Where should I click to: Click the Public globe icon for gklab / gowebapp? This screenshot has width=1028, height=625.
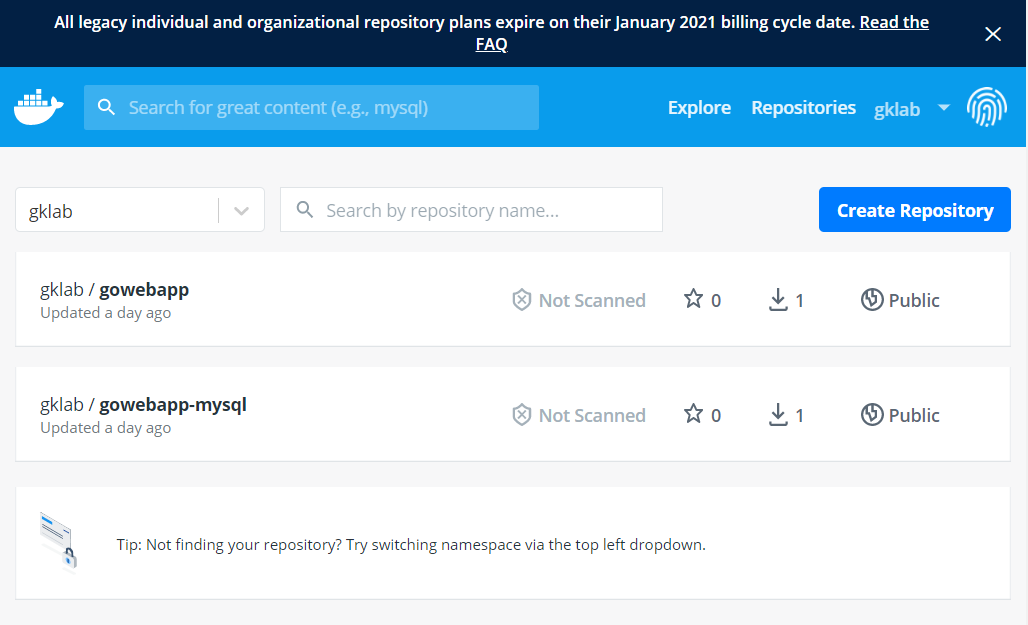[x=872, y=299]
